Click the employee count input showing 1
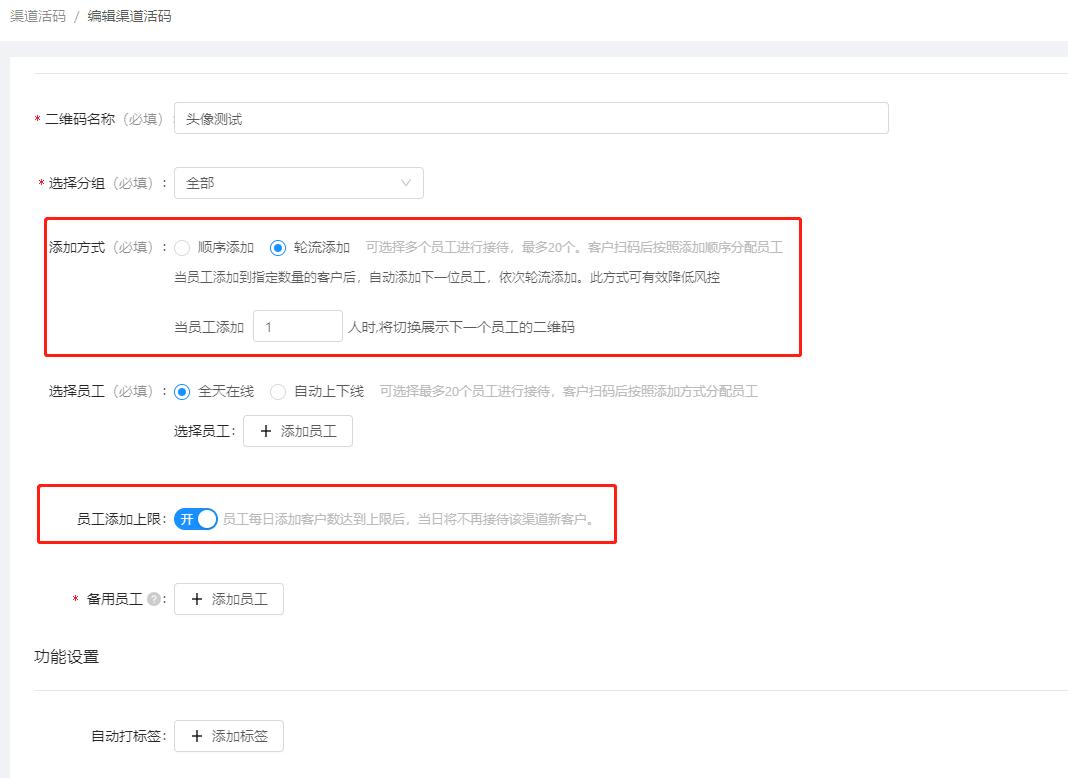Image resolution: width=1068 pixels, height=778 pixels. [297, 325]
